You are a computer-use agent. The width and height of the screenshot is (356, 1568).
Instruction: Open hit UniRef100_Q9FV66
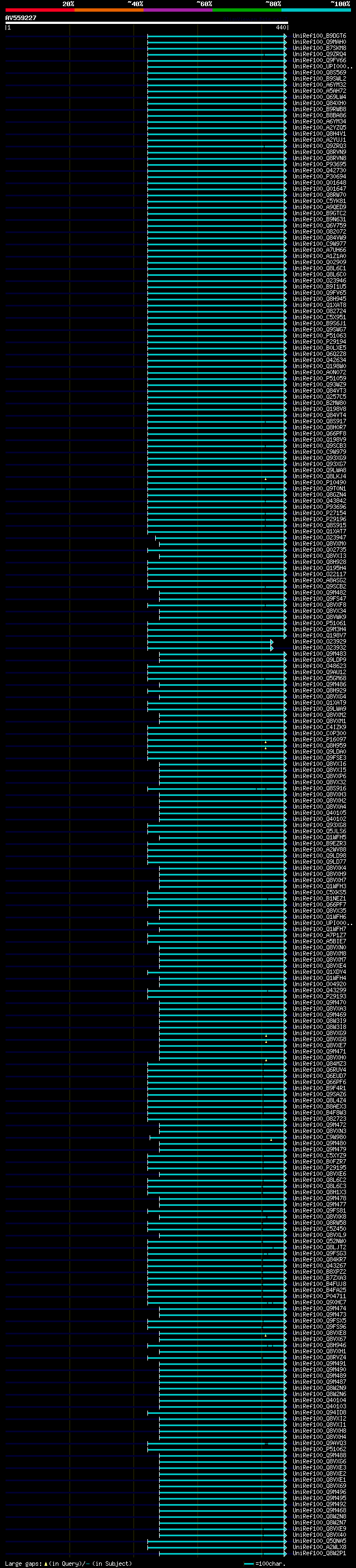point(319,60)
